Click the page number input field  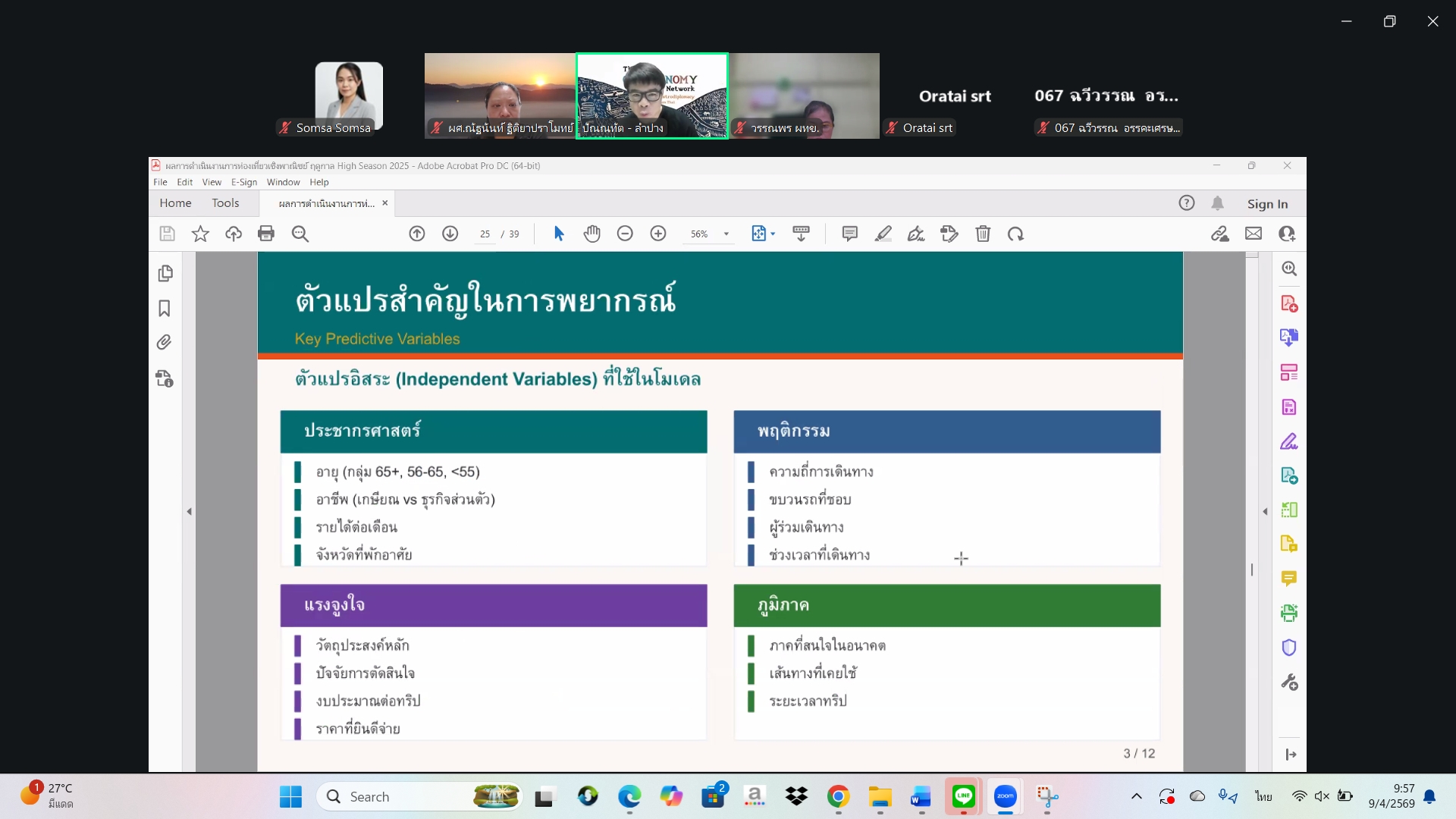485,234
